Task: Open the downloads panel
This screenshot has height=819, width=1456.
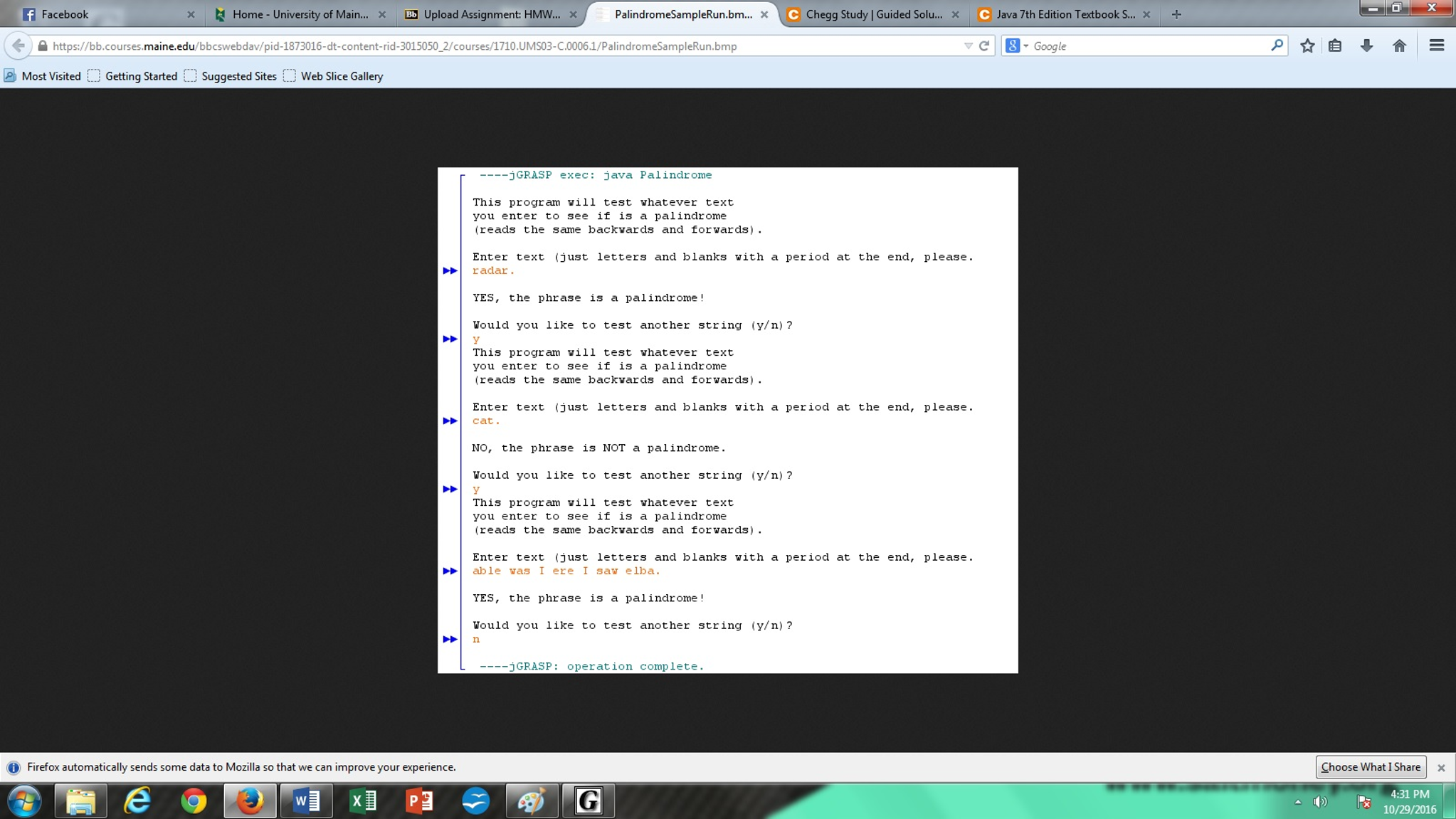Action: click(x=1366, y=46)
